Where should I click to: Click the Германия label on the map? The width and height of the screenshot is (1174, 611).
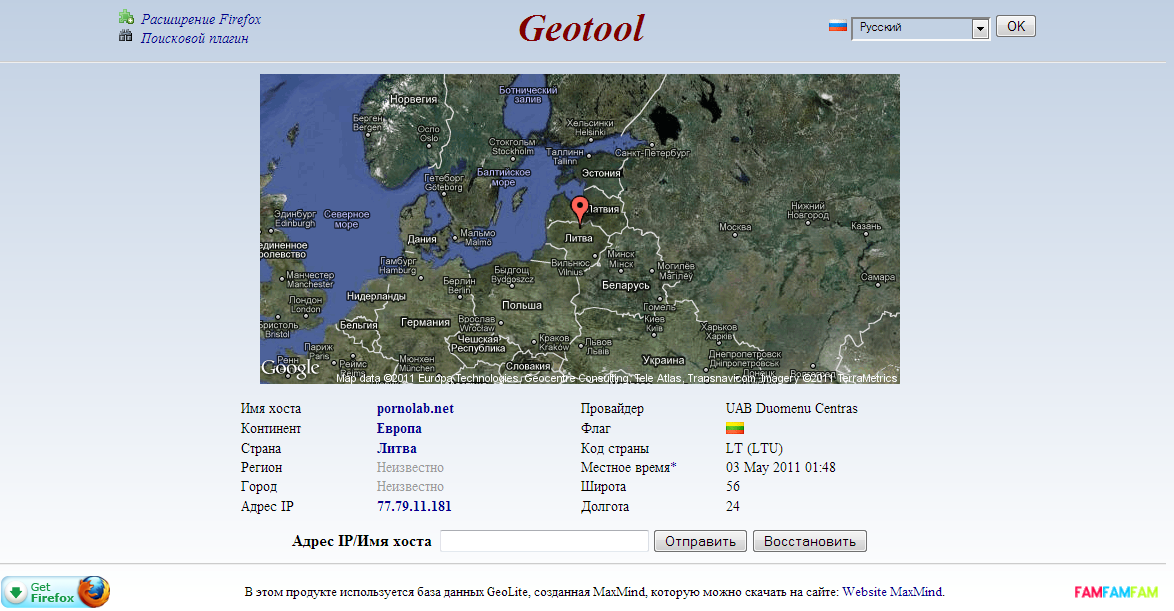[425, 323]
